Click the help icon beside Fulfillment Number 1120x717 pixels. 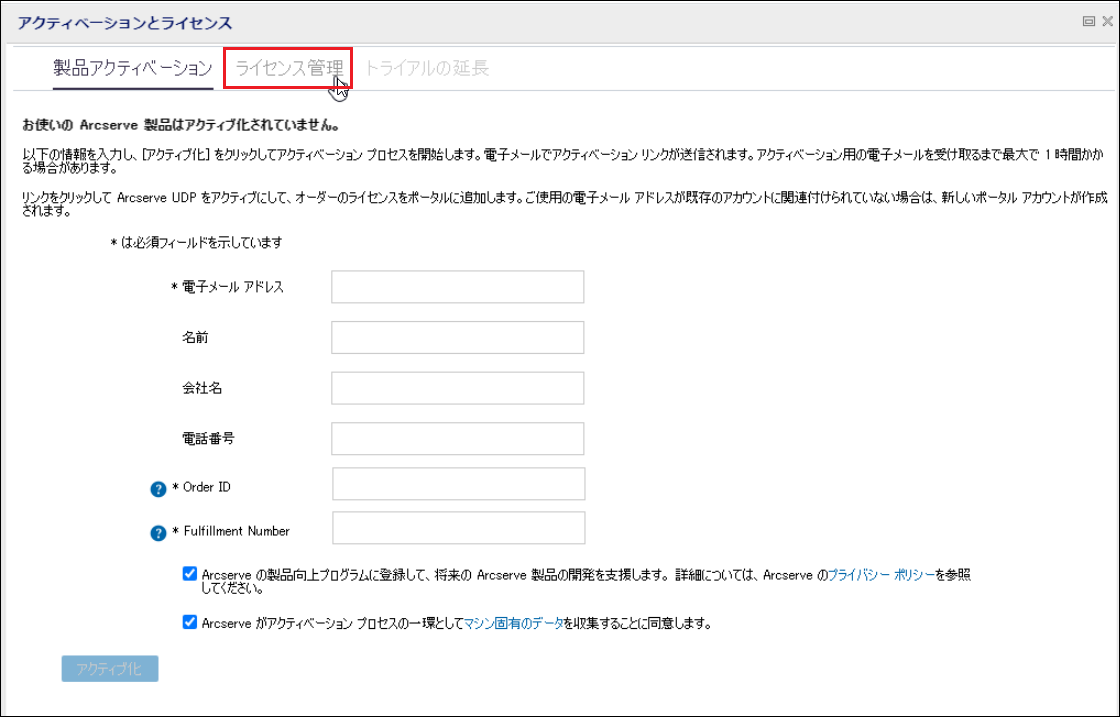coord(157,533)
